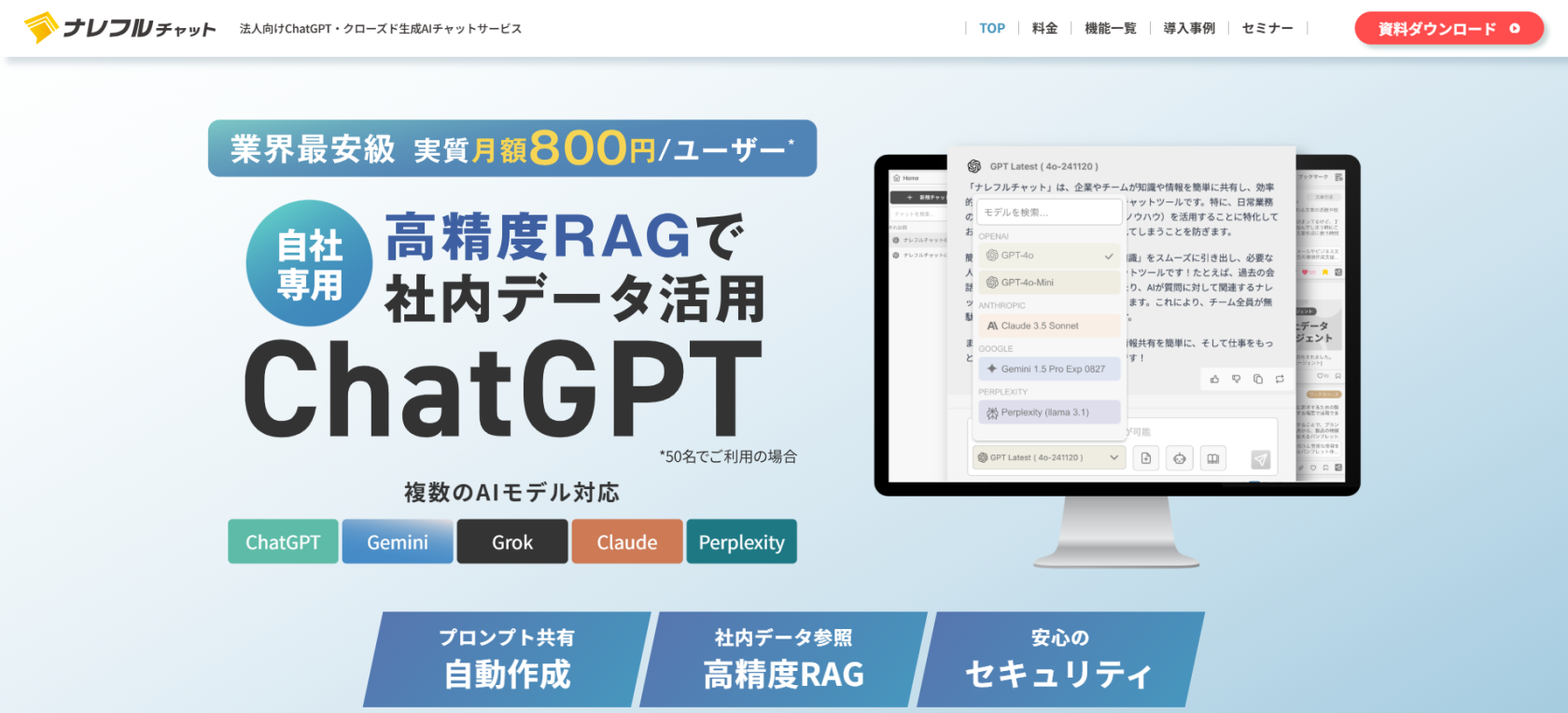Click the Claude model badge
Image resolution: width=1568 pixels, height=713 pixels.
pos(627,542)
